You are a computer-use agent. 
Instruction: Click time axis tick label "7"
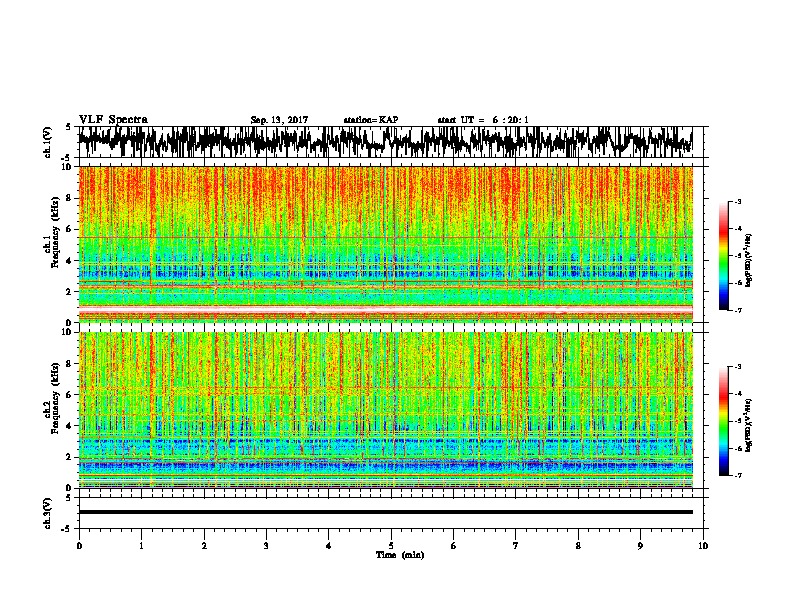[516, 546]
